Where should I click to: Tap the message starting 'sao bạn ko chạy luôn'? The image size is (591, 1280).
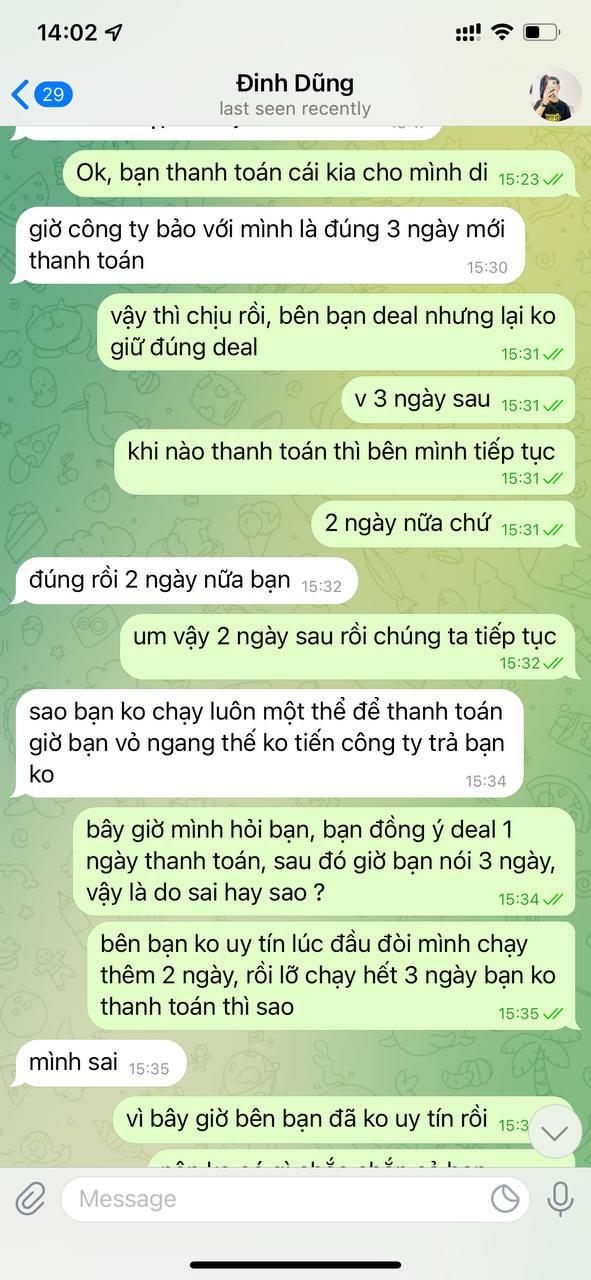(267, 743)
